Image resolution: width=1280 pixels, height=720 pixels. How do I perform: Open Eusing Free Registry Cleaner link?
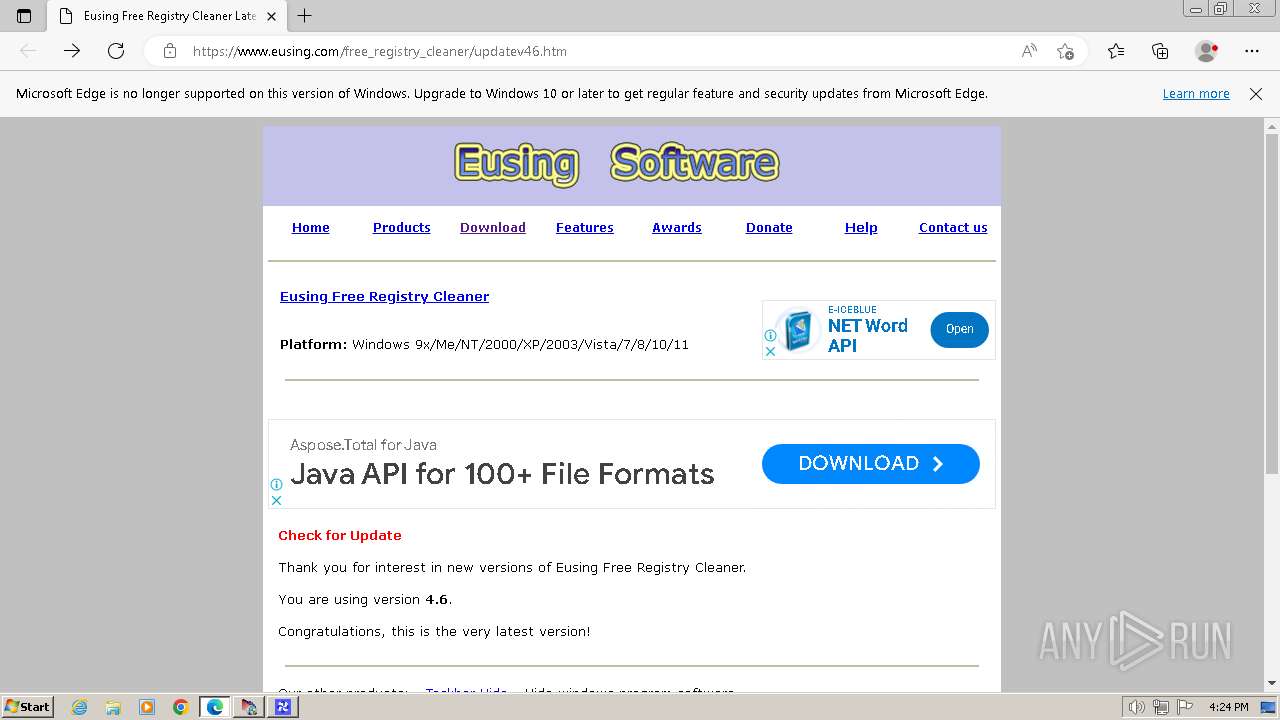(x=385, y=297)
